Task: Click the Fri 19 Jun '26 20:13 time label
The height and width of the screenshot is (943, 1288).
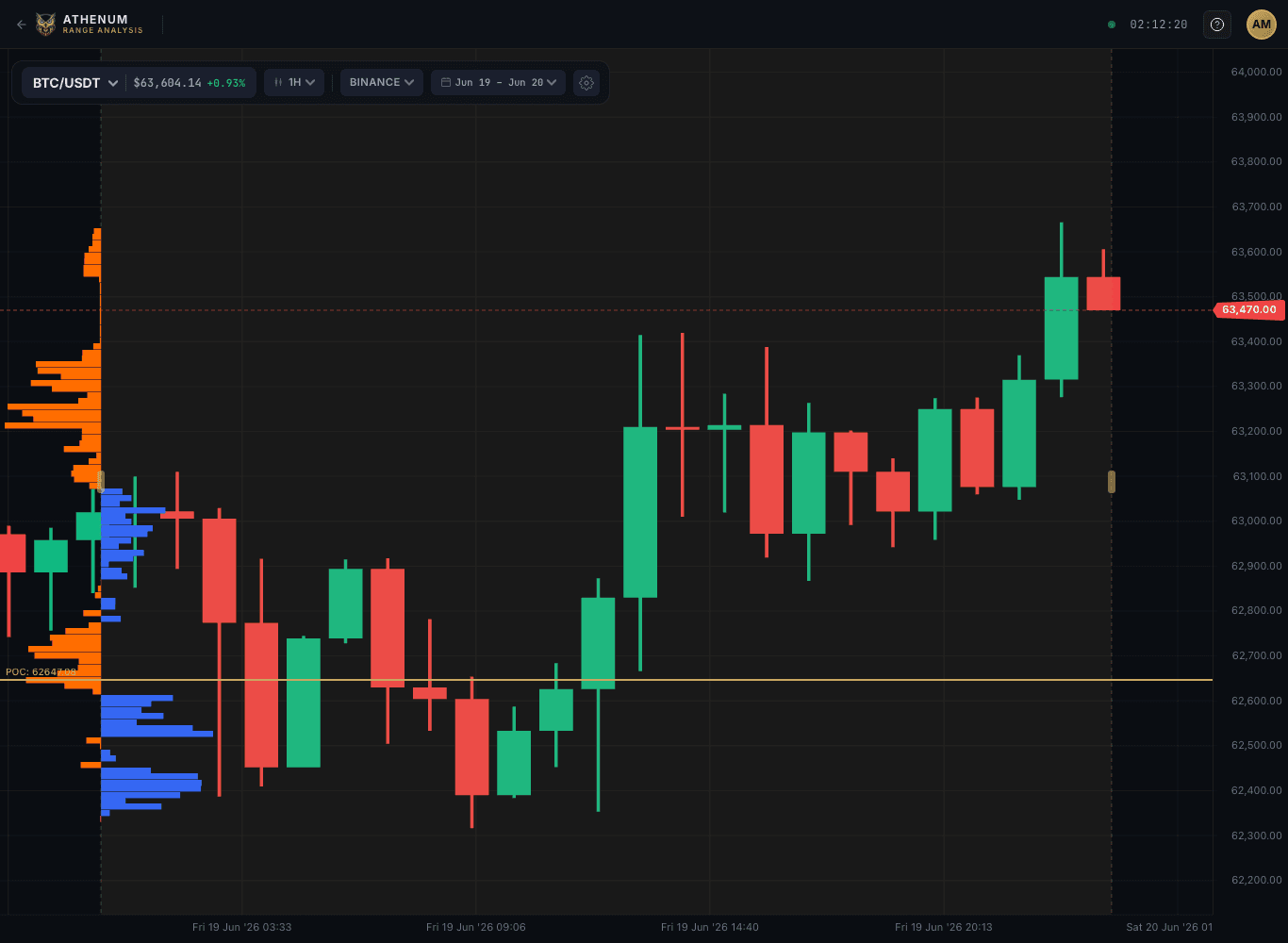Action: click(x=944, y=927)
